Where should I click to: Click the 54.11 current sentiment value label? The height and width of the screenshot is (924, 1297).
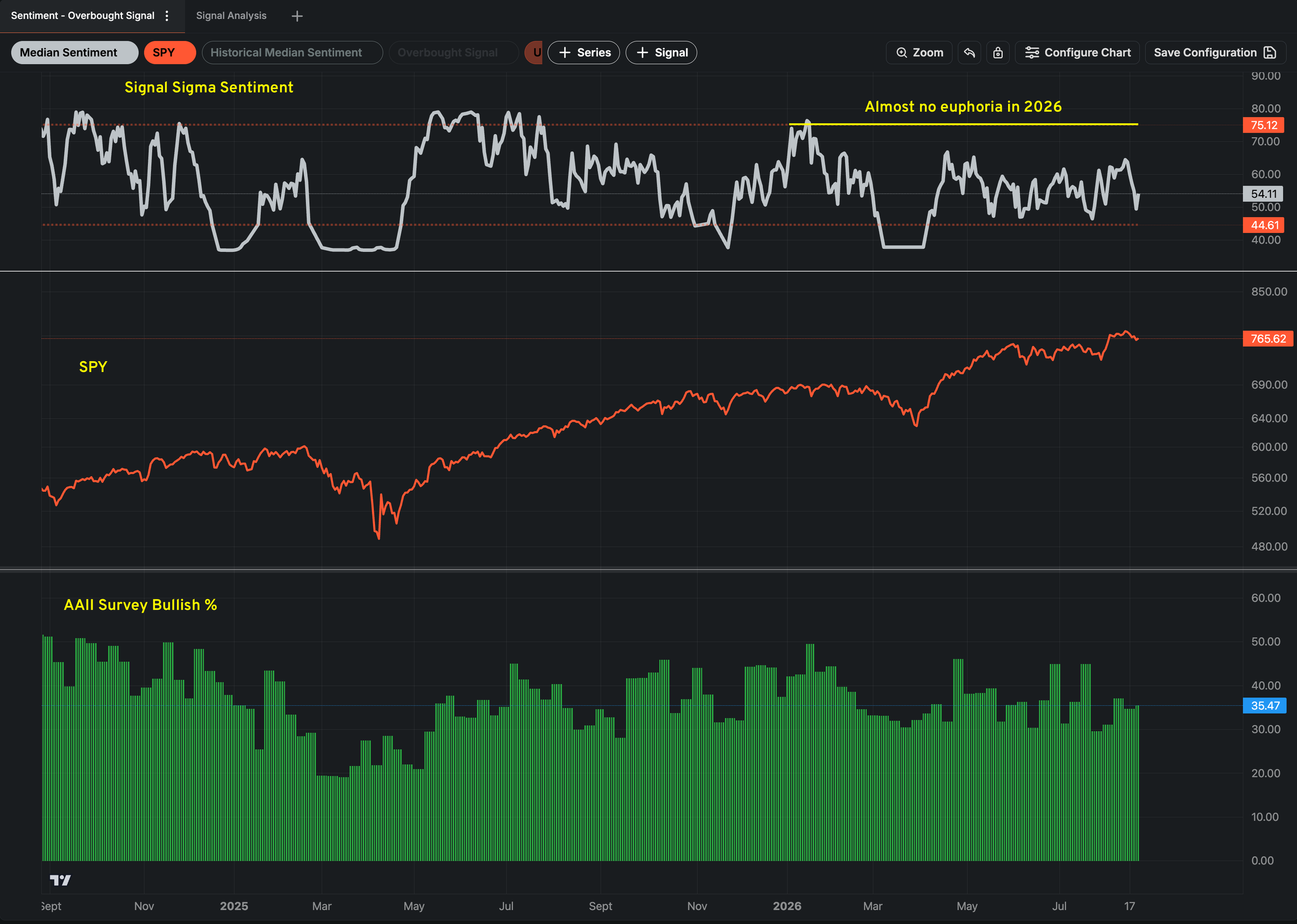point(1263,194)
